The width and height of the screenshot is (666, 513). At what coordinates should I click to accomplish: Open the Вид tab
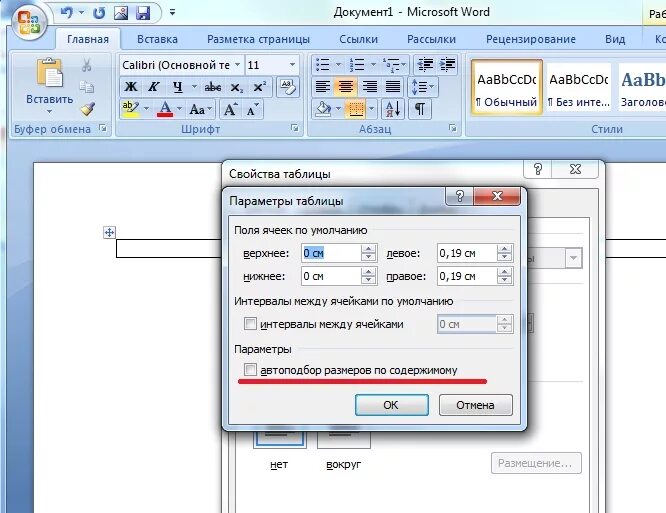[x=615, y=39]
